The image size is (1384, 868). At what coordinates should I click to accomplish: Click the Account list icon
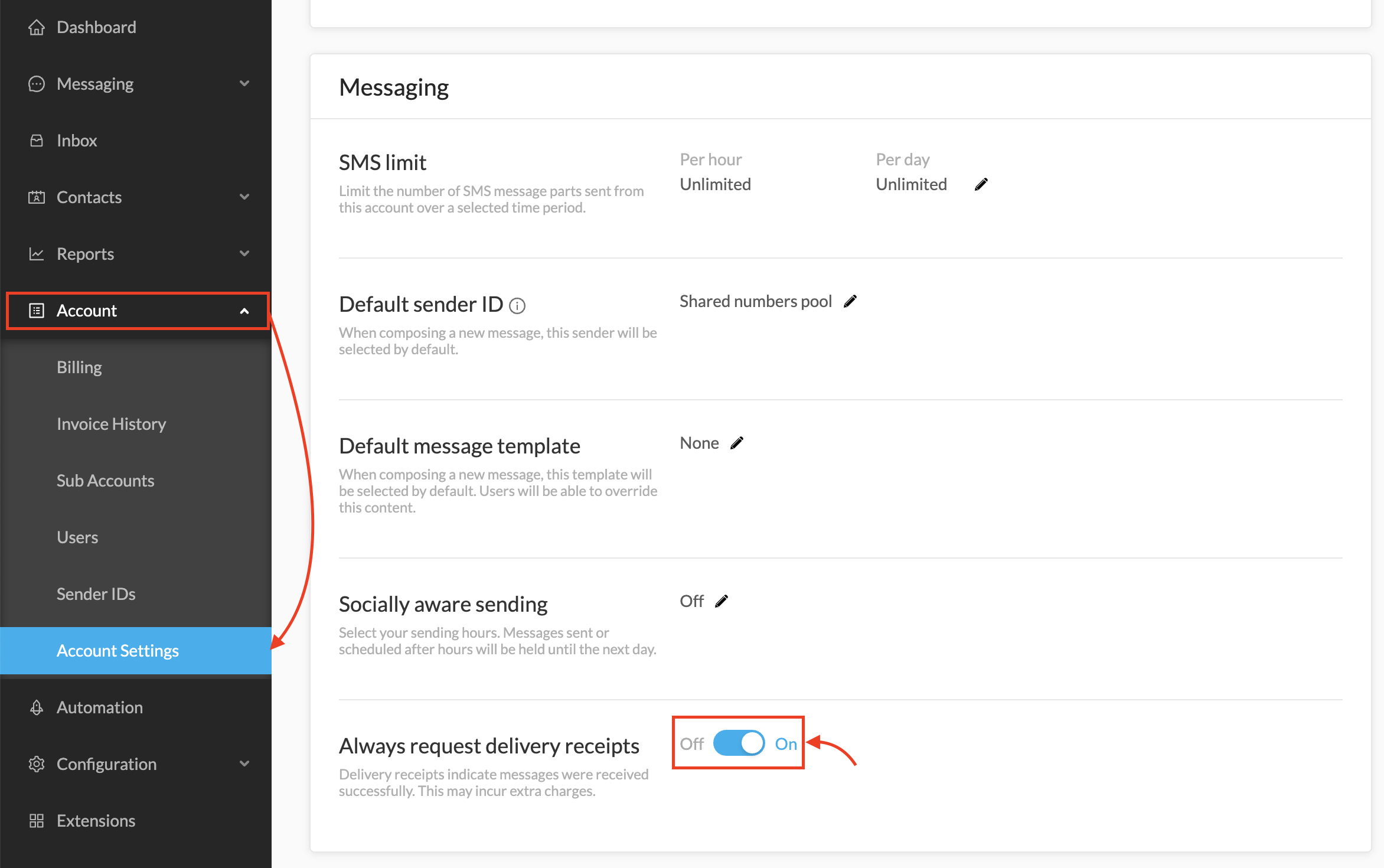pyautogui.click(x=37, y=310)
